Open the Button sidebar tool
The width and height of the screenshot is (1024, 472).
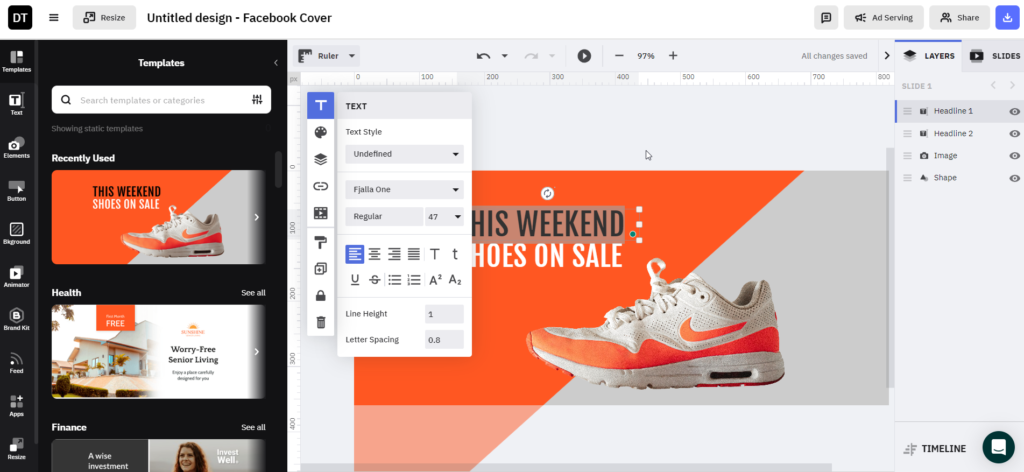[16, 191]
